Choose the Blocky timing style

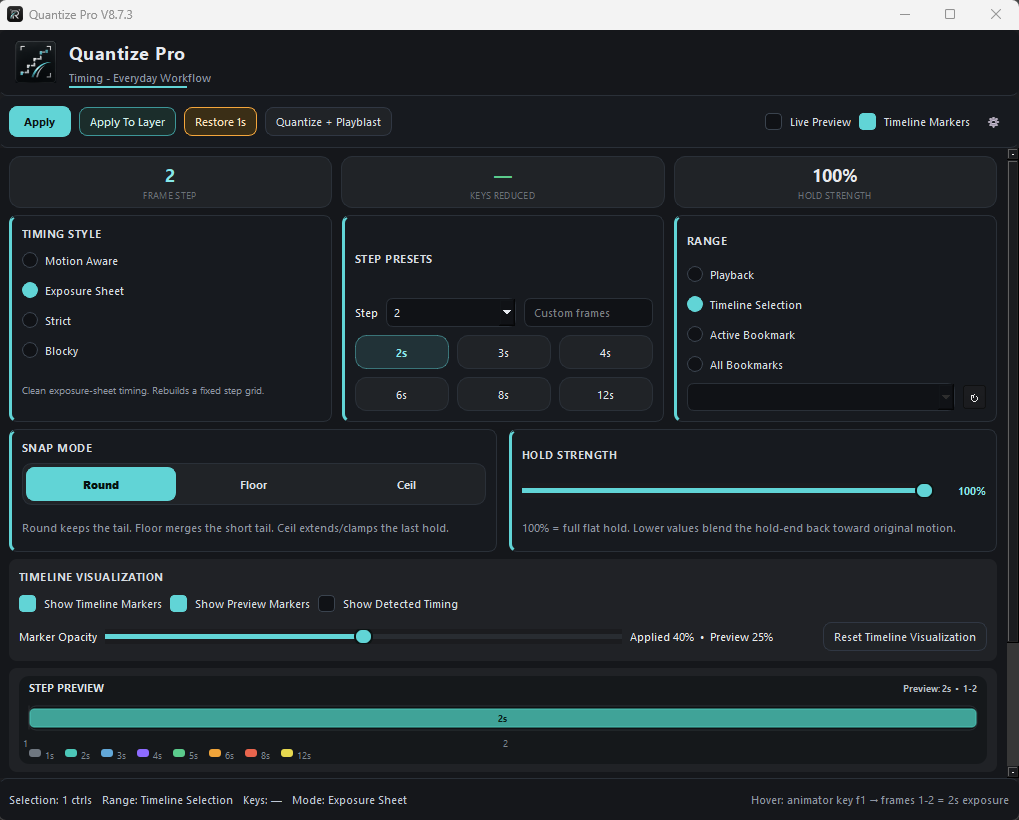(x=30, y=350)
